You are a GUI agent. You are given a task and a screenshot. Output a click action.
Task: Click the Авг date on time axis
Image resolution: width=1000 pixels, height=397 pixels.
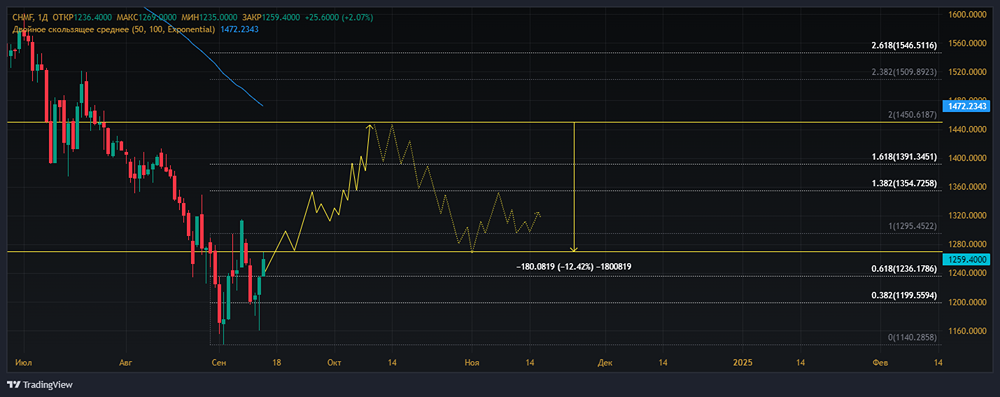[x=126, y=363]
